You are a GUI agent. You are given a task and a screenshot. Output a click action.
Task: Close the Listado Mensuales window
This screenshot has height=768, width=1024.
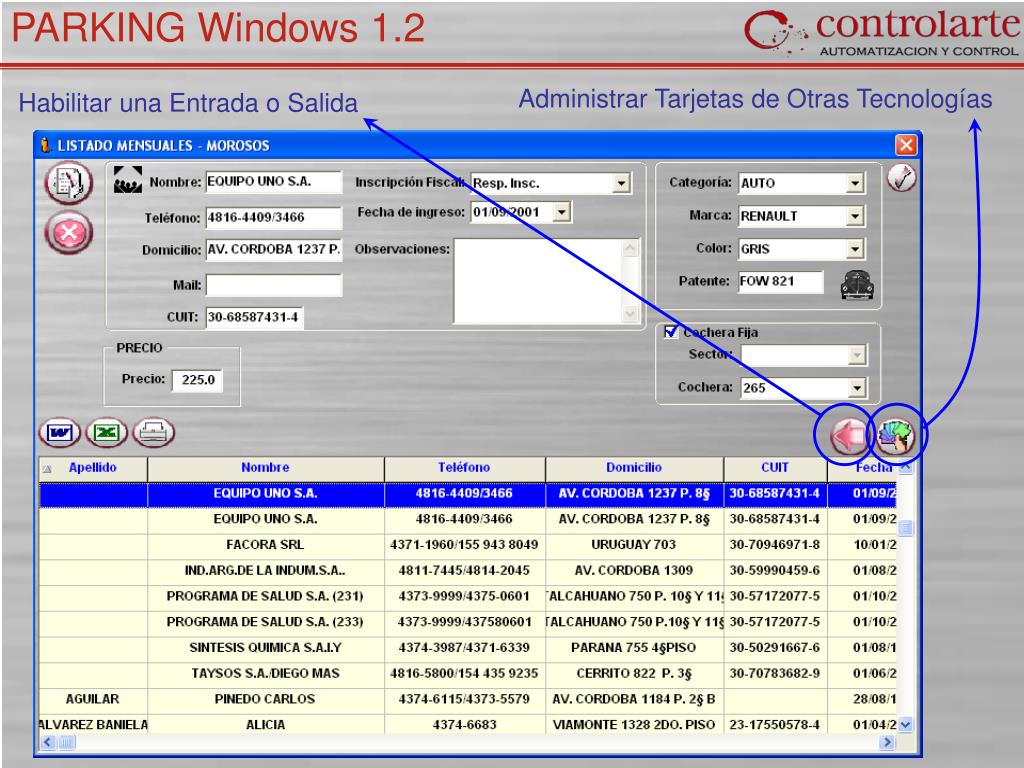click(905, 144)
